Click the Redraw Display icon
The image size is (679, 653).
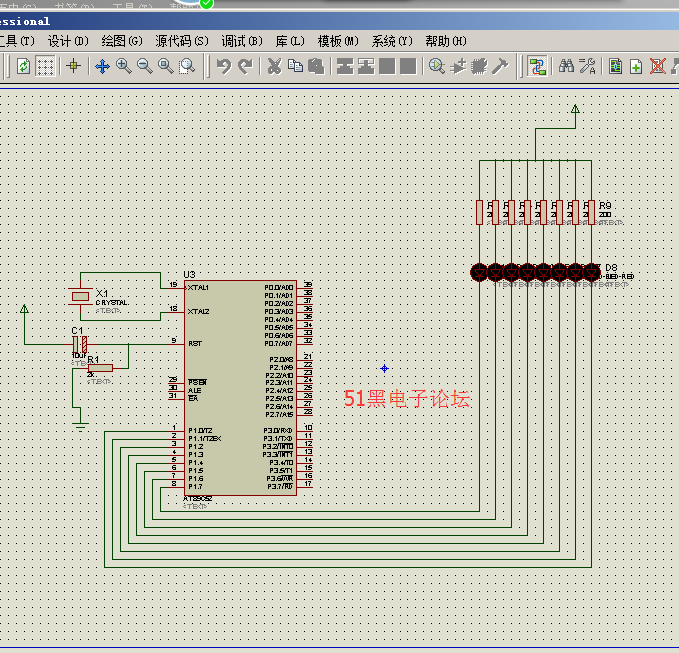pyautogui.click(x=23, y=66)
